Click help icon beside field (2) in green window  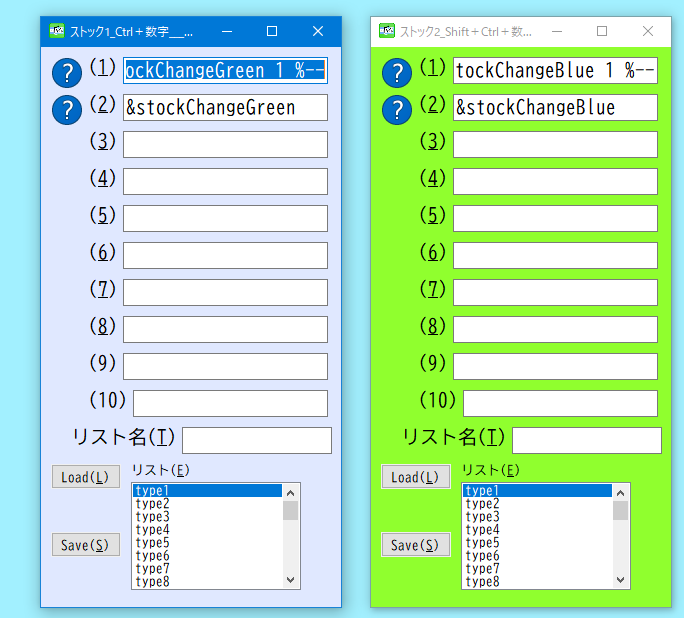397,109
